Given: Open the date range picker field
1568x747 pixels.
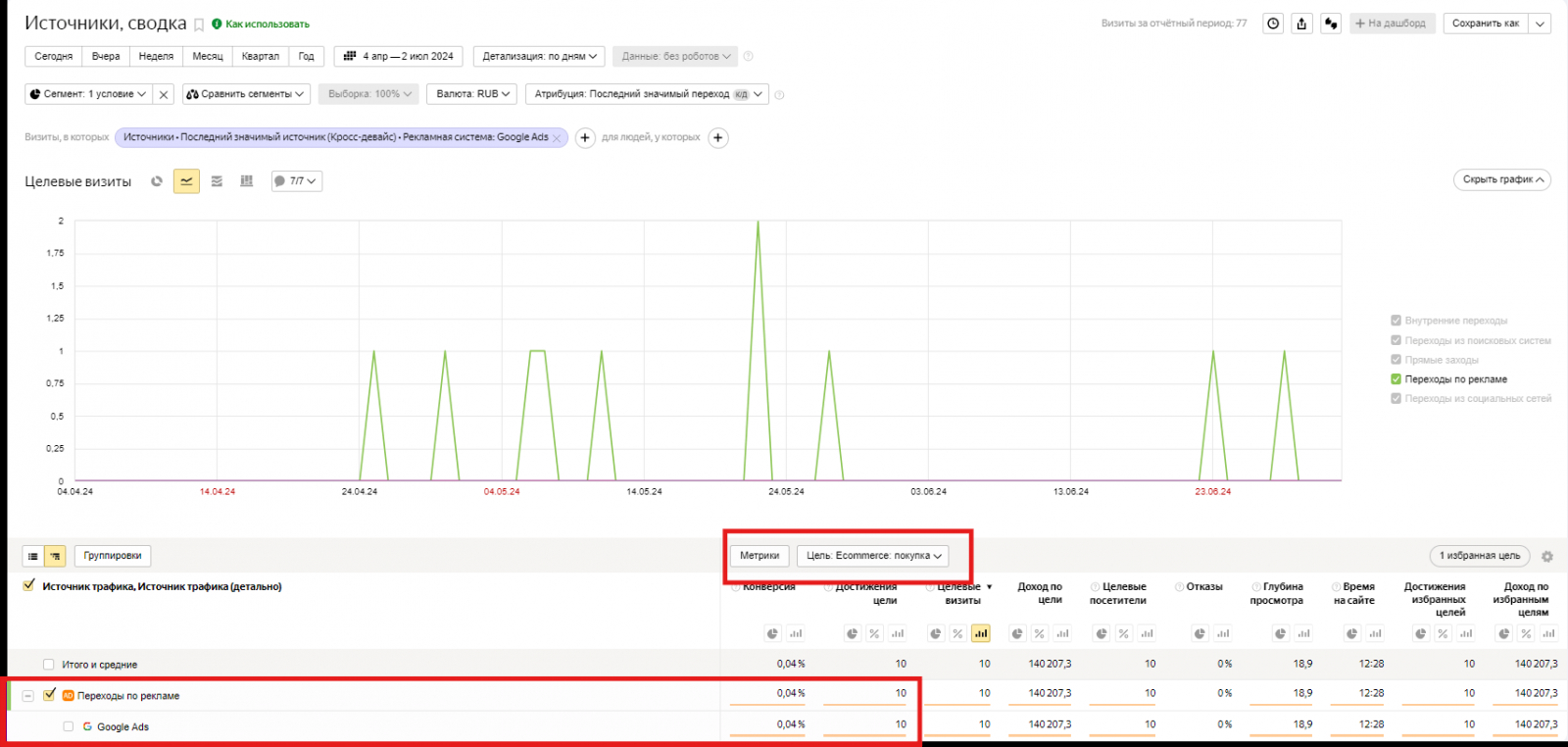Looking at the screenshot, I should click(399, 57).
